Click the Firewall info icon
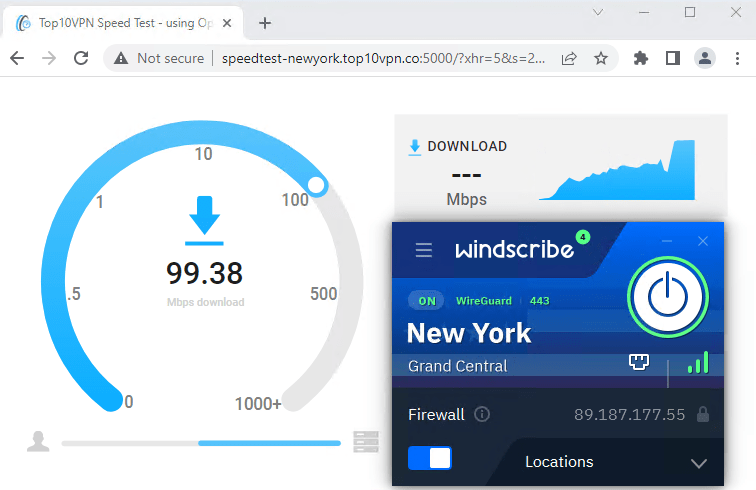This screenshot has height=490, width=756. pyautogui.click(x=482, y=414)
